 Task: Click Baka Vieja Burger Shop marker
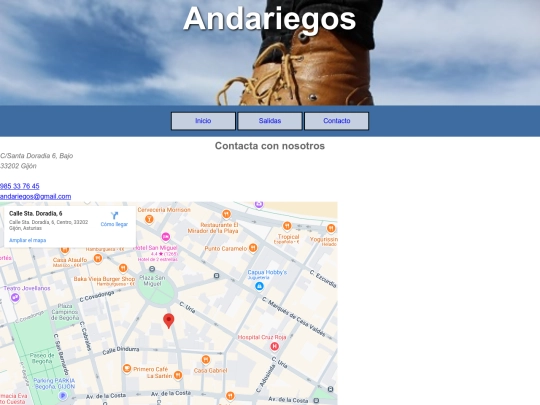click(123, 268)
